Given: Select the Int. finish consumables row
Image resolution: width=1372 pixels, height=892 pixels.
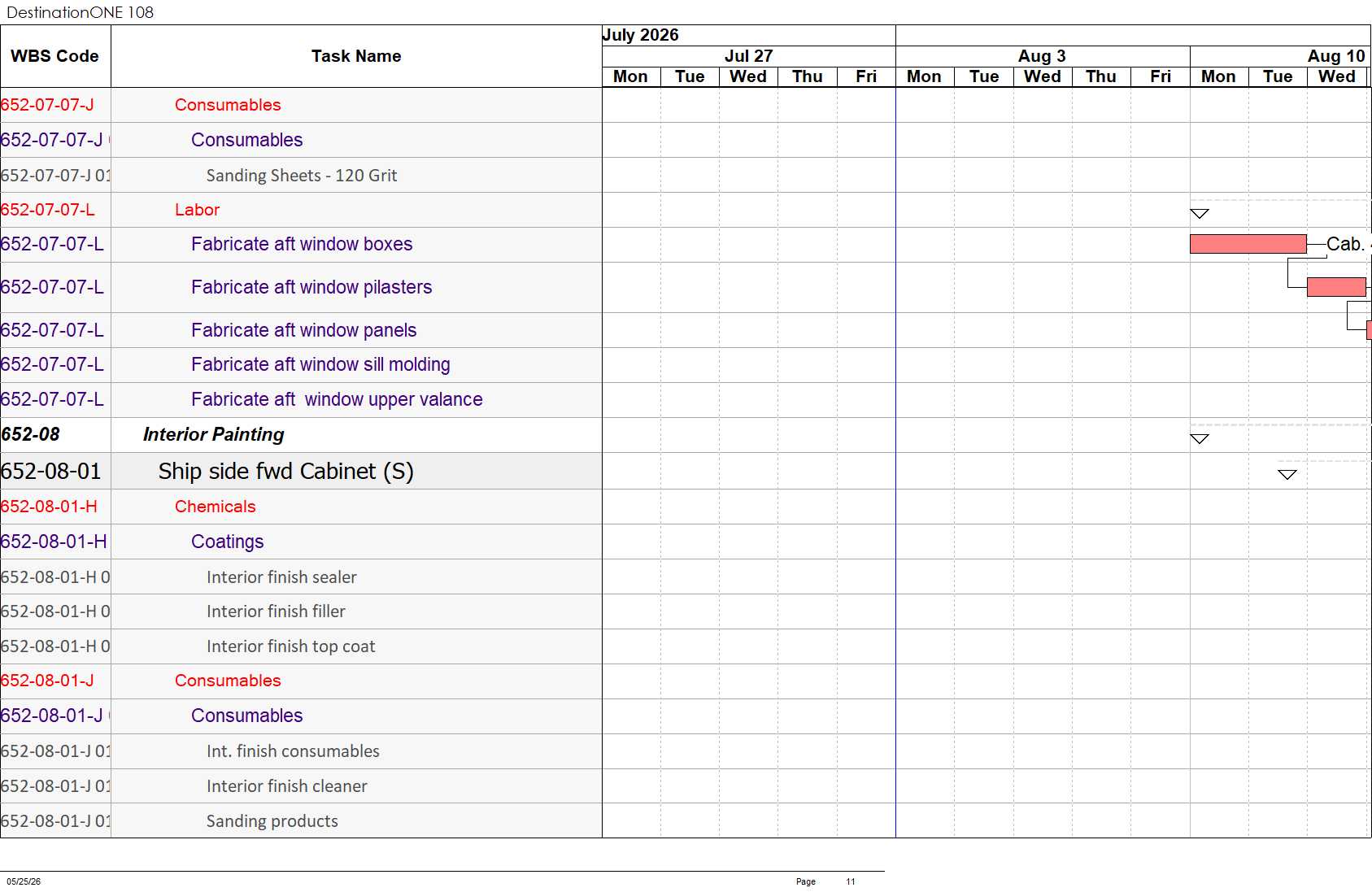Looking at the screenshot, I should point(301,751).
